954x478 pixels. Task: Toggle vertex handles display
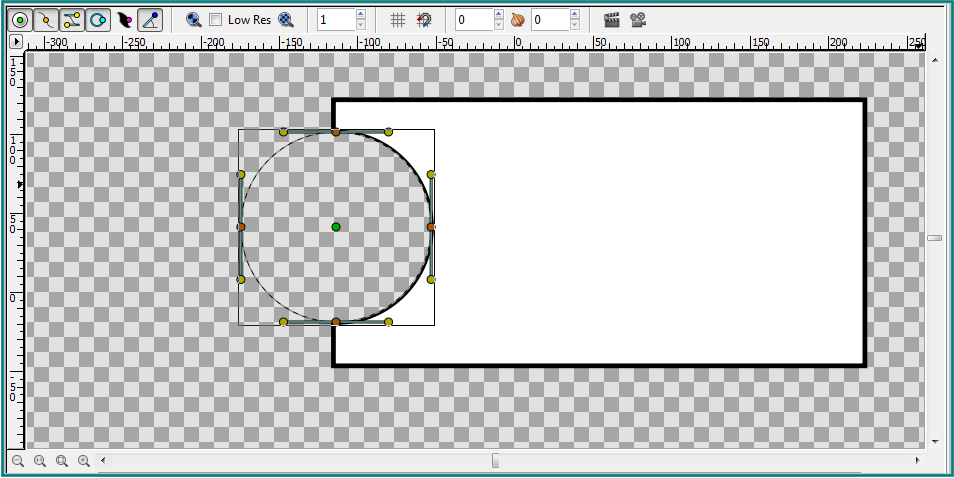46,20
